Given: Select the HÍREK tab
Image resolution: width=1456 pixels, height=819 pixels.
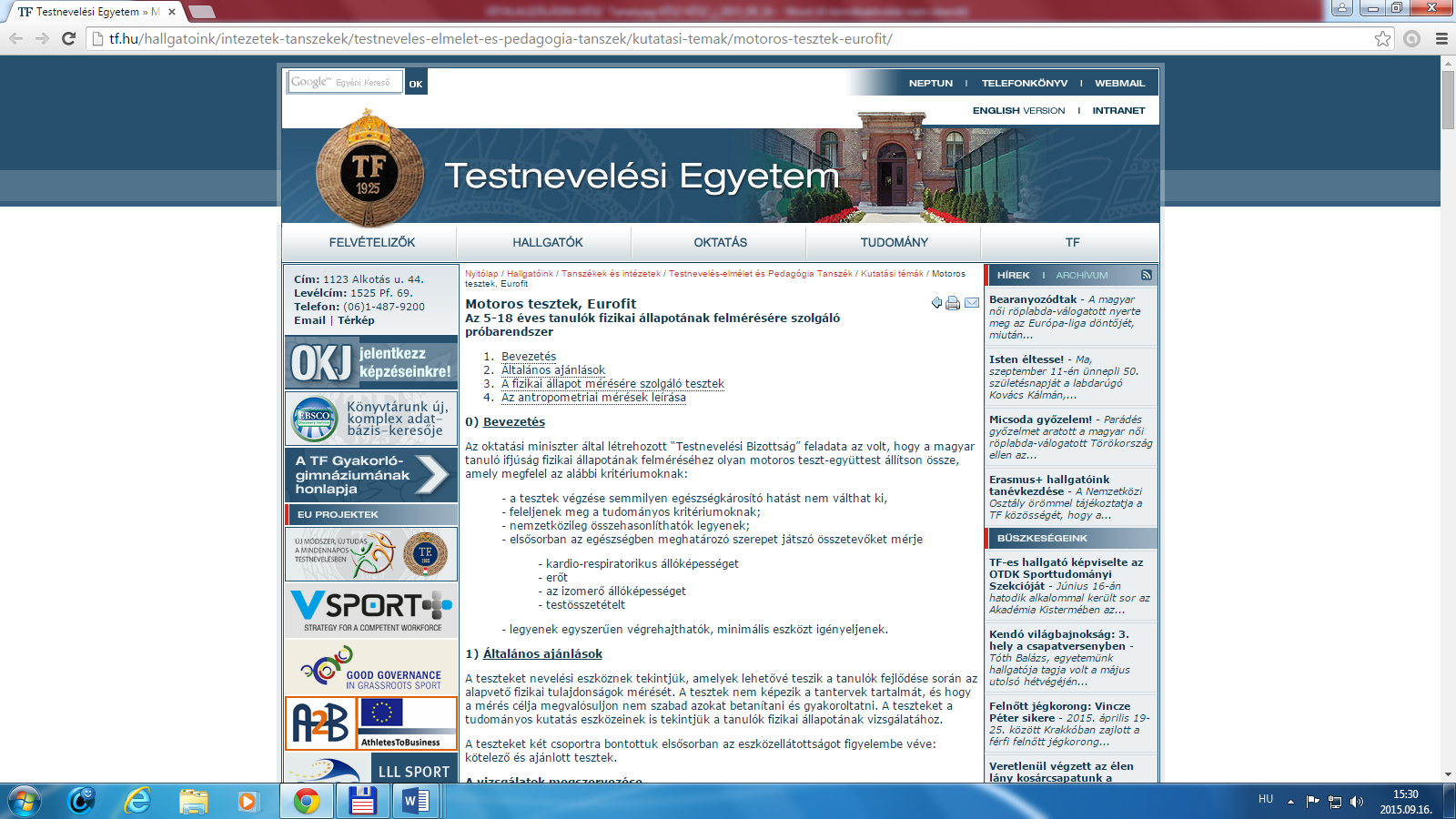Looking at the screenshot, I should [1014, 275].
